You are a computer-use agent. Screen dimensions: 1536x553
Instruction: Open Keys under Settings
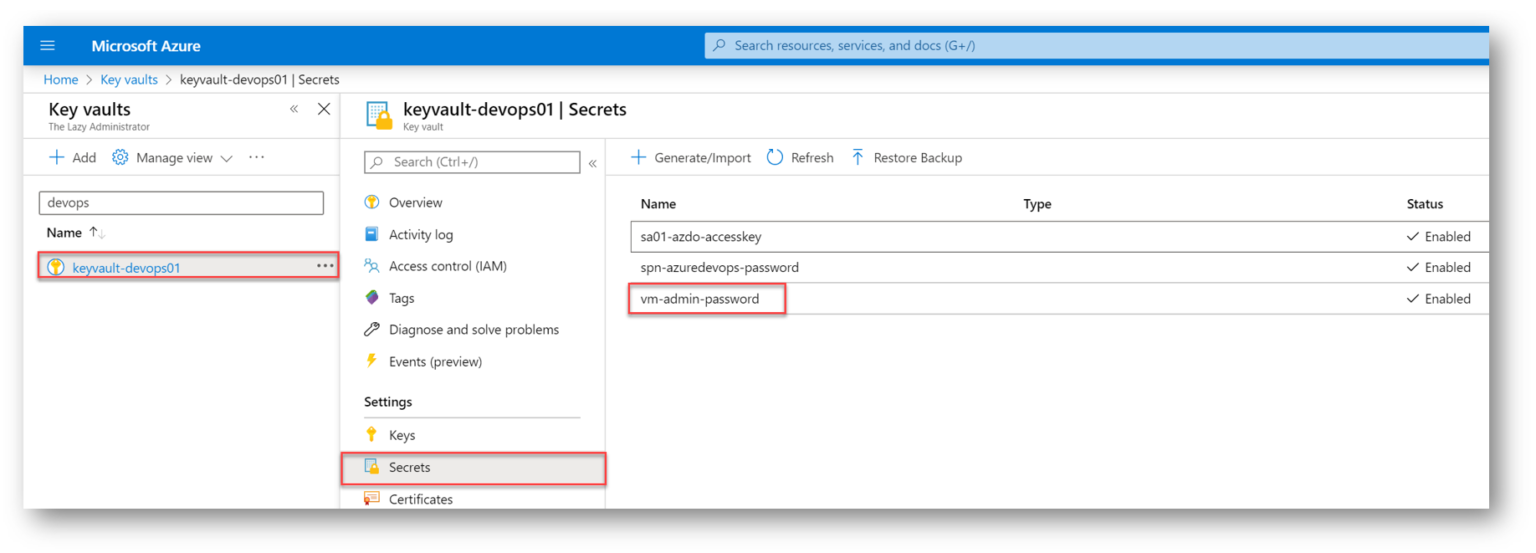[x=402, y=436]
